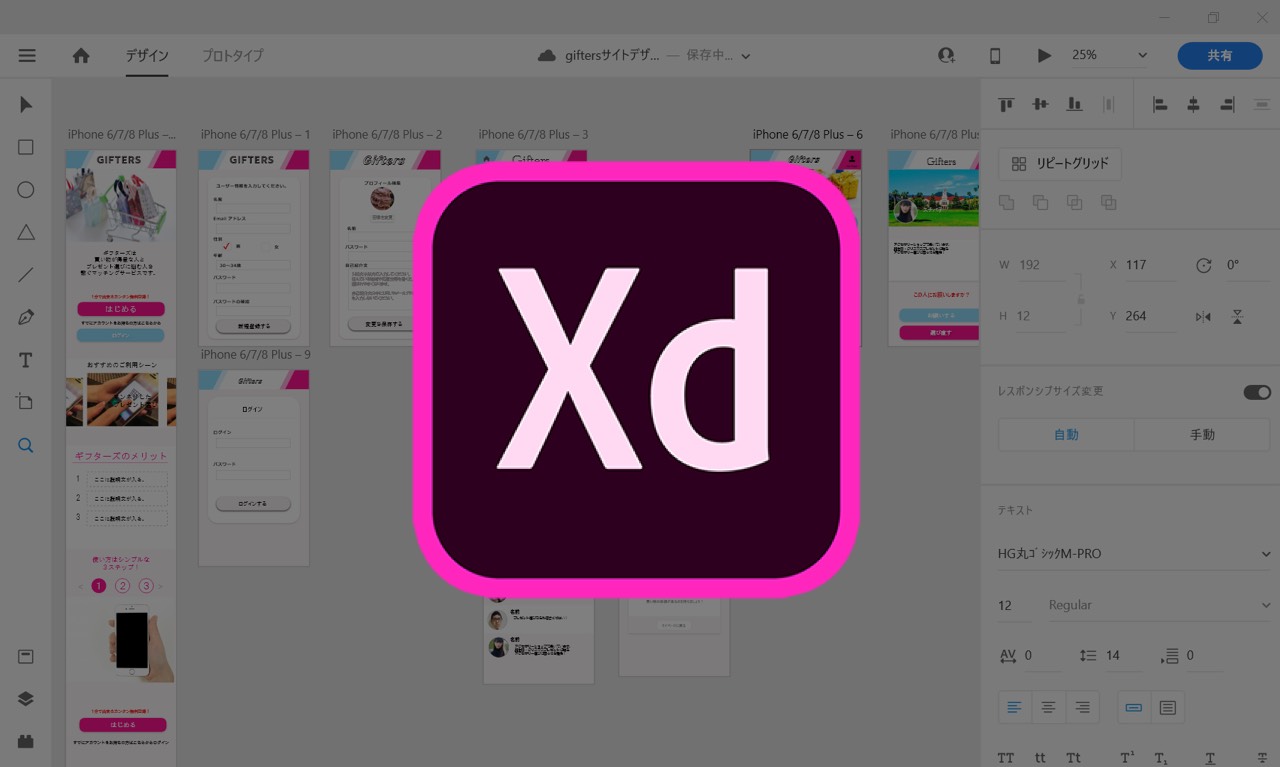The height and width of the screenshot is (767, 1280).
Task: Select 手動 responsive resize mode
Action: [x=1202, y=435]
